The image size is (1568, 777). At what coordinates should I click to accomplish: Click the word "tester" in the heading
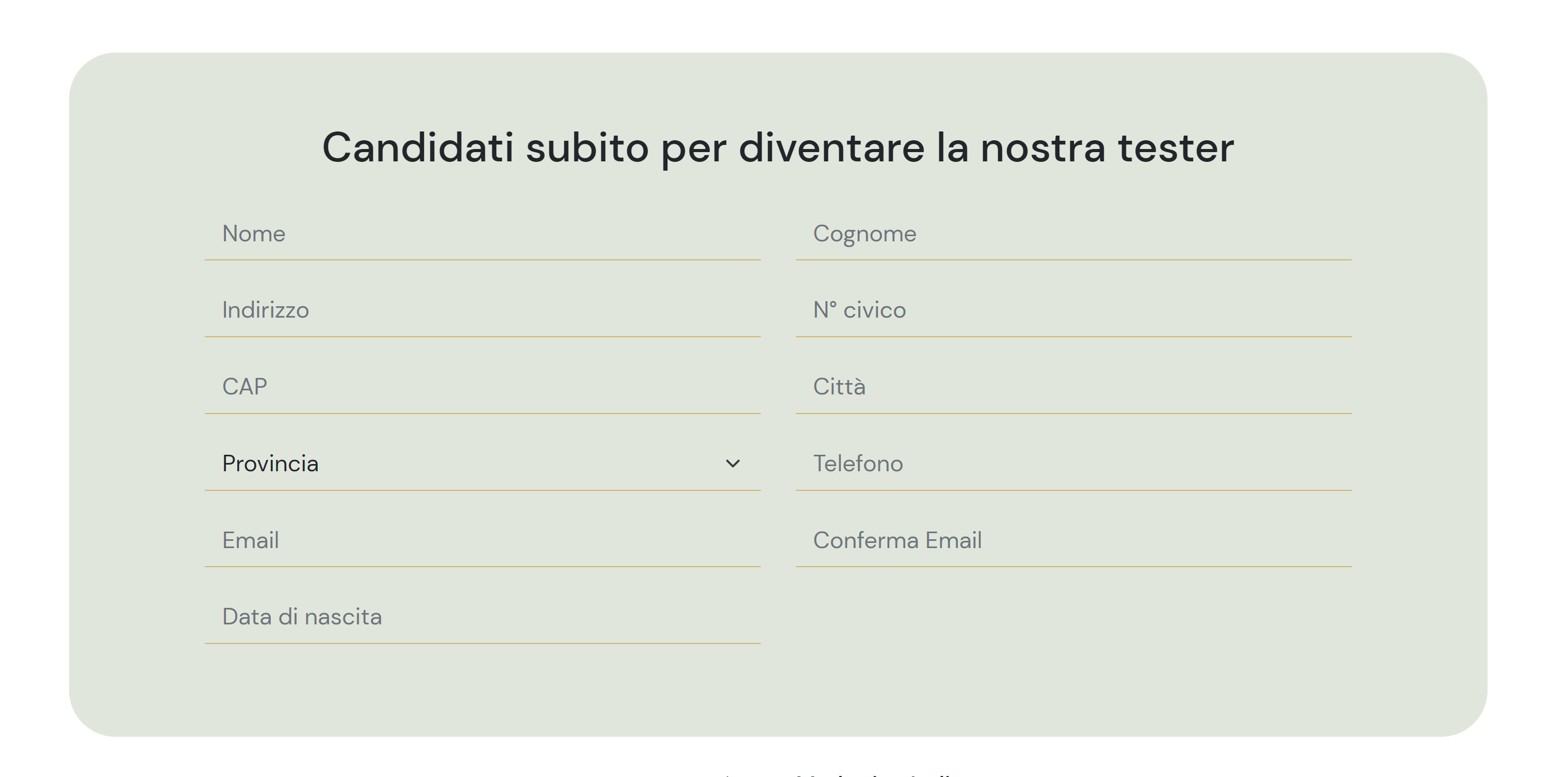pos(1175,148)
